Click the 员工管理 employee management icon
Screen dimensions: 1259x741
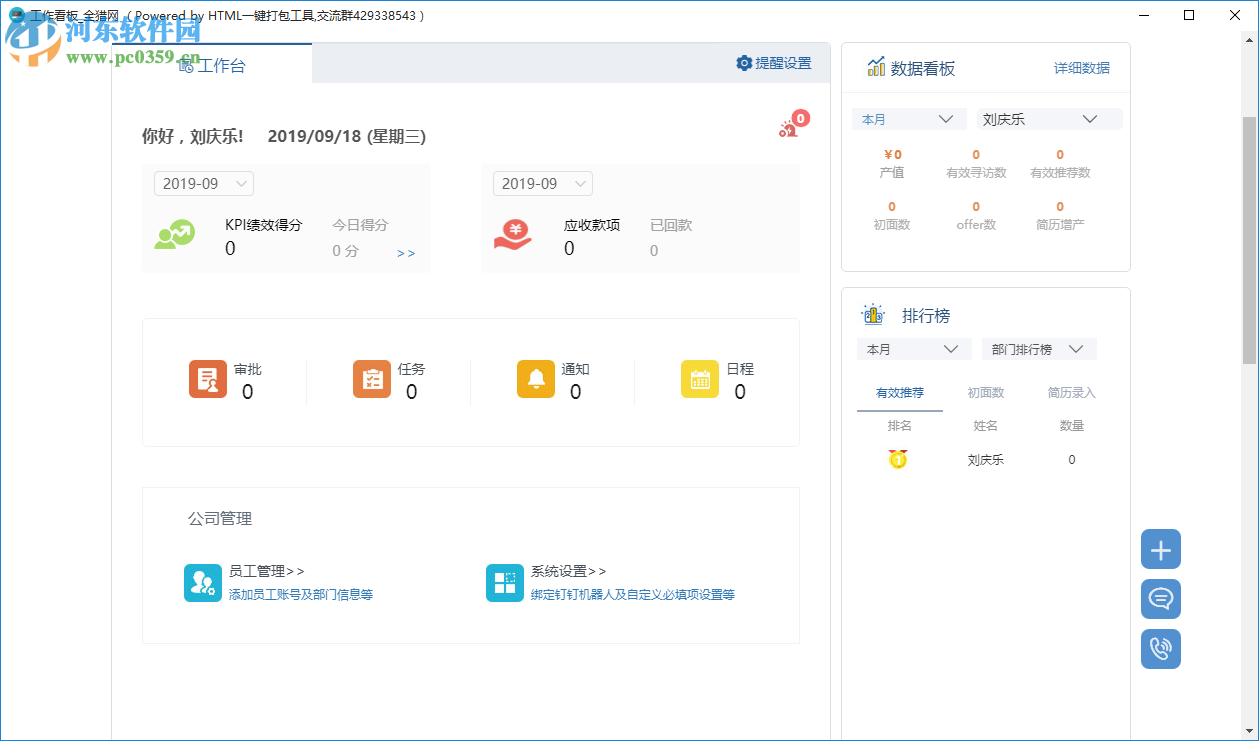pos(203,582)
